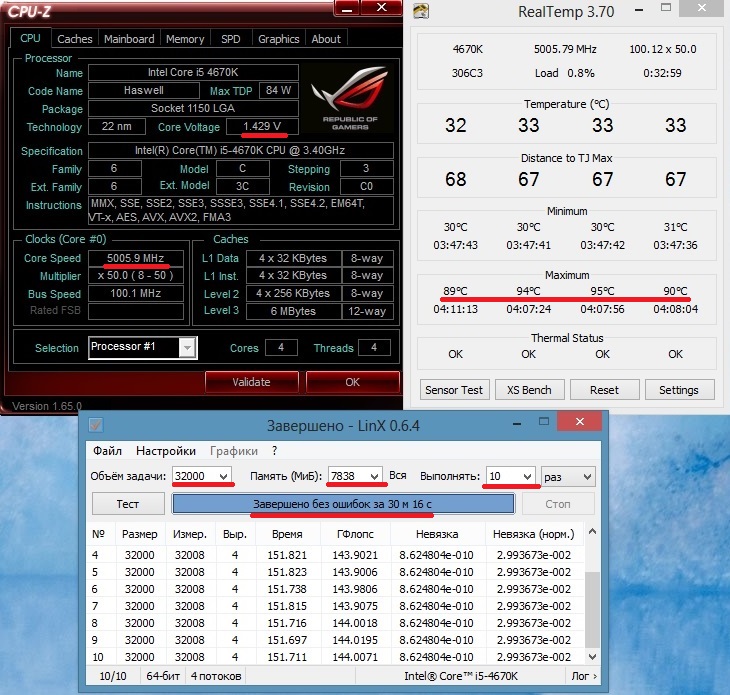Click the Level 3 cache value 6 MBytes
This screenshot has height=695, width=730.
tap(293, 311)
